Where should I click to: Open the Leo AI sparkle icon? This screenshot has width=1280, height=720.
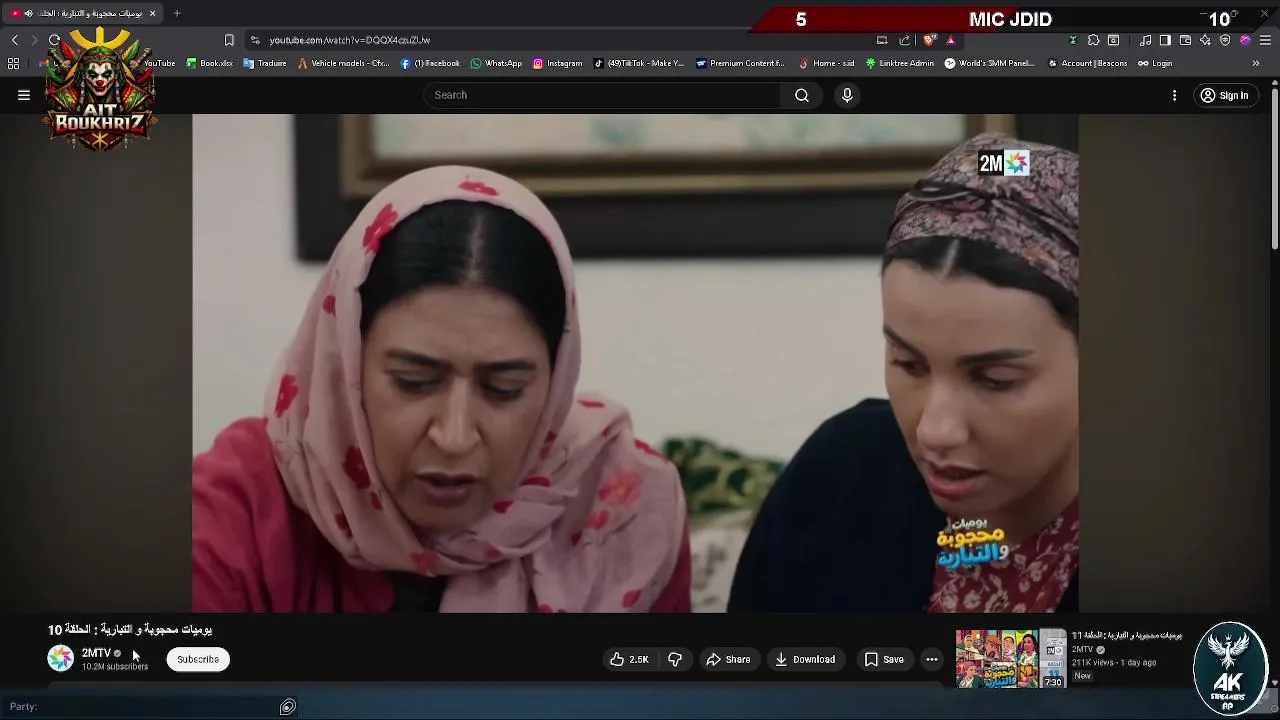point(1205,40)
